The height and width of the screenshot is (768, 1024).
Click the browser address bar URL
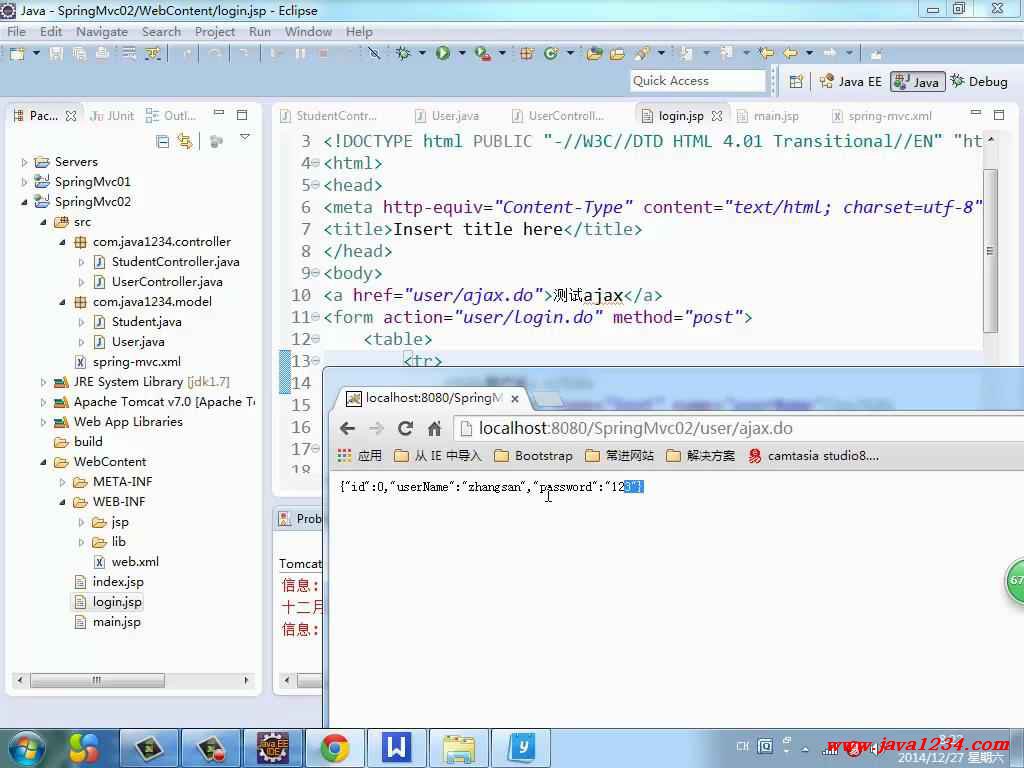[635, 428]
